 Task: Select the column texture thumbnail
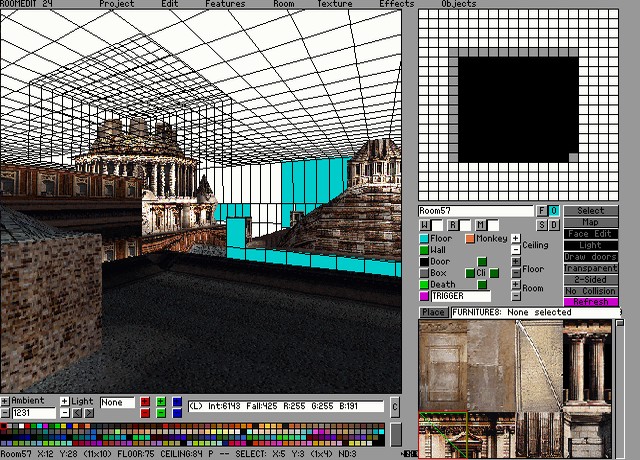point(586,365)
